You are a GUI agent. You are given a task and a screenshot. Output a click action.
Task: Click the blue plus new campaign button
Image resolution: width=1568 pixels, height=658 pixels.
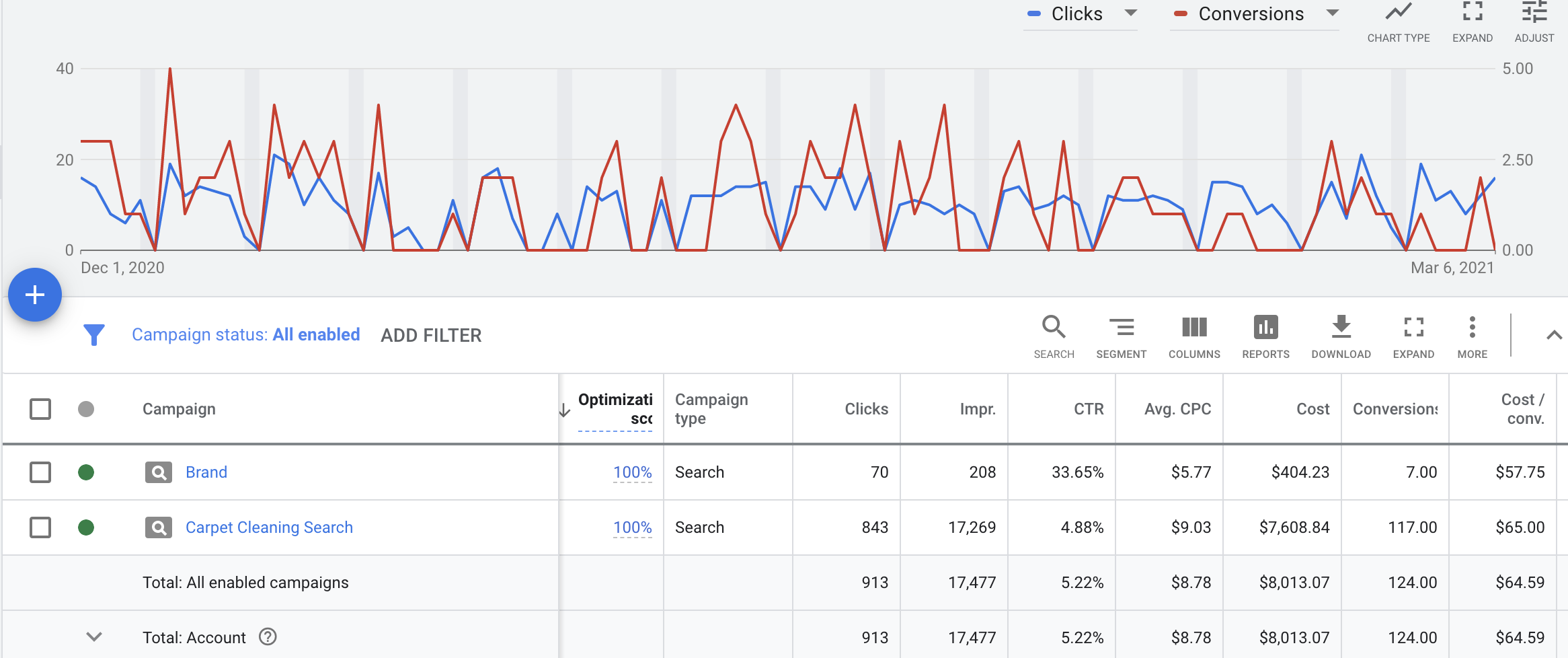click(35, 295)
